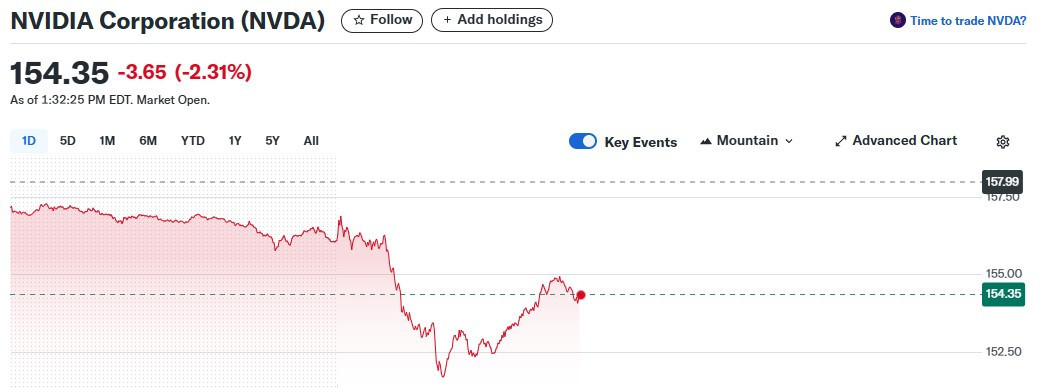The height and width of the screenshot is (388, 1040).
Task: Click the mountain chart type icon
Action: coord(706,141)
